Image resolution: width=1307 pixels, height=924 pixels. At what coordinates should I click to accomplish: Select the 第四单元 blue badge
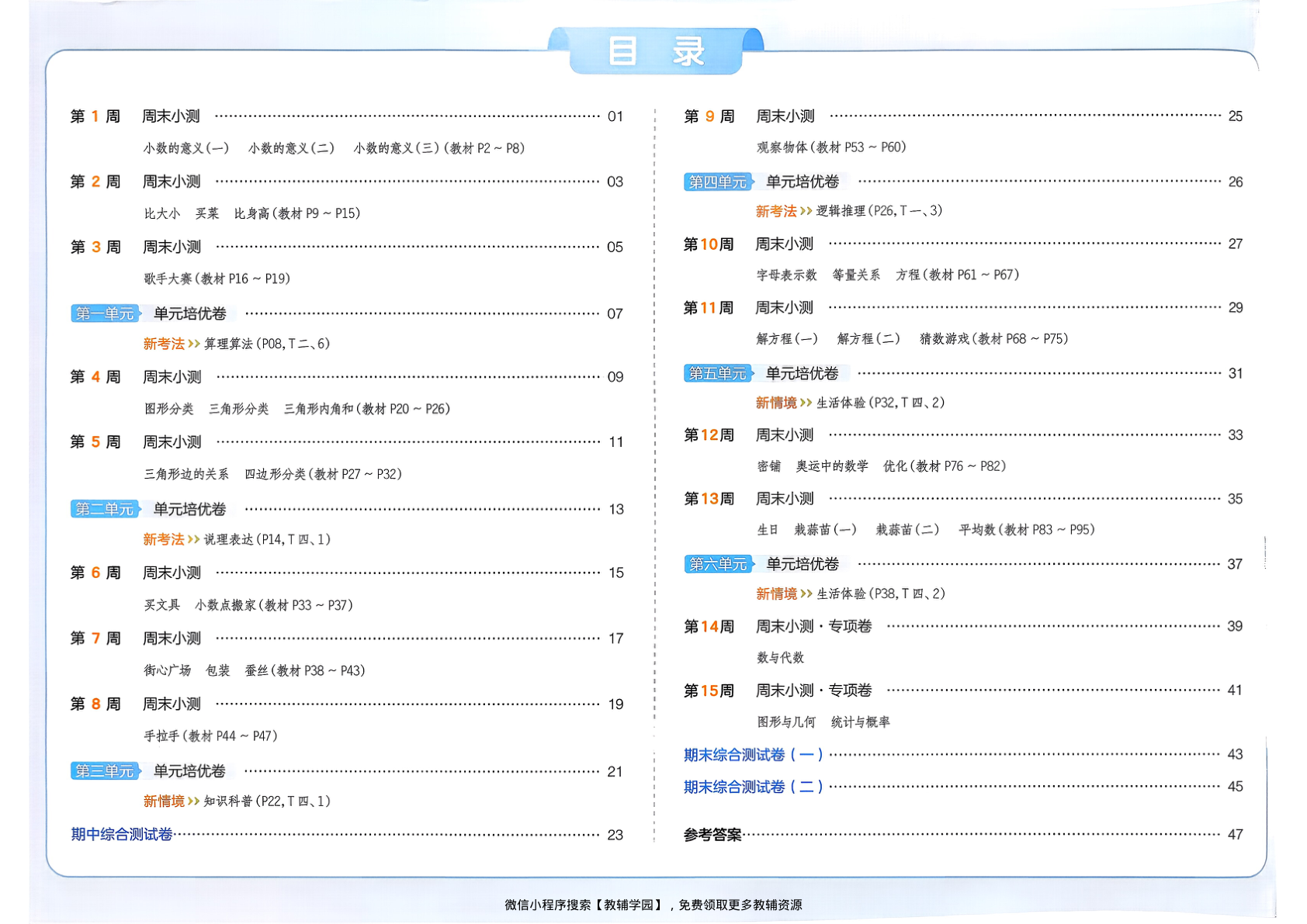pos(718,182)
